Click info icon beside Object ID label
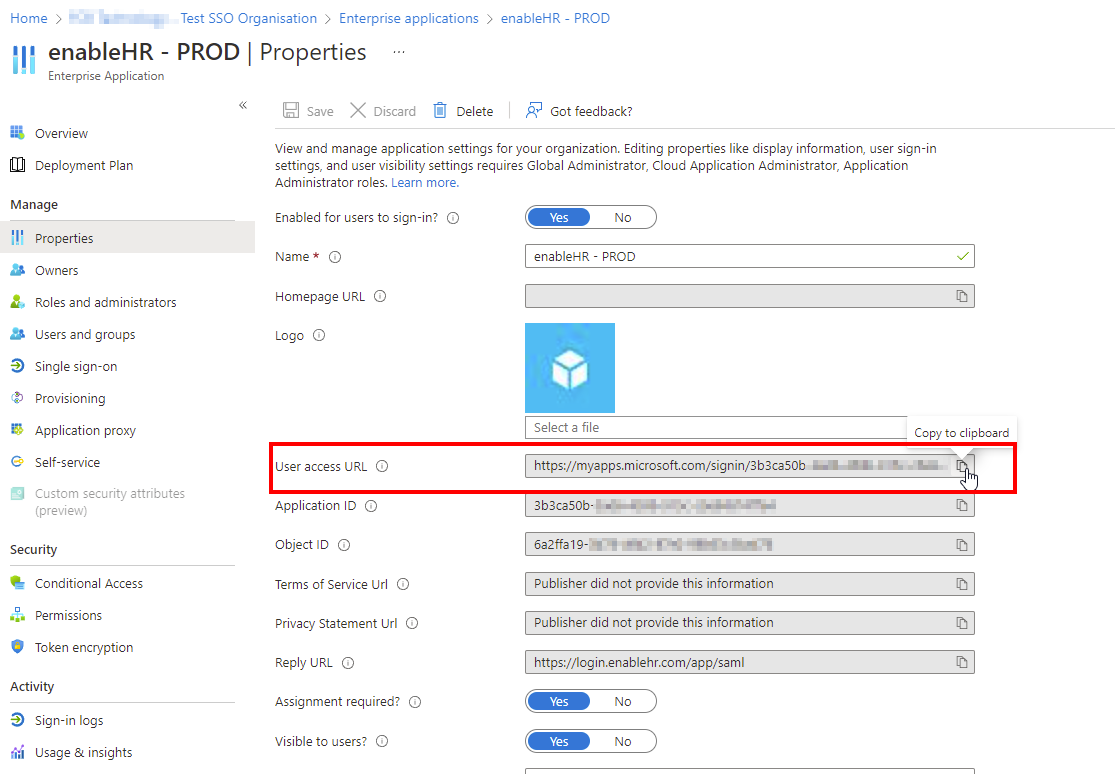1115x774 pixels. pos(343,545)
